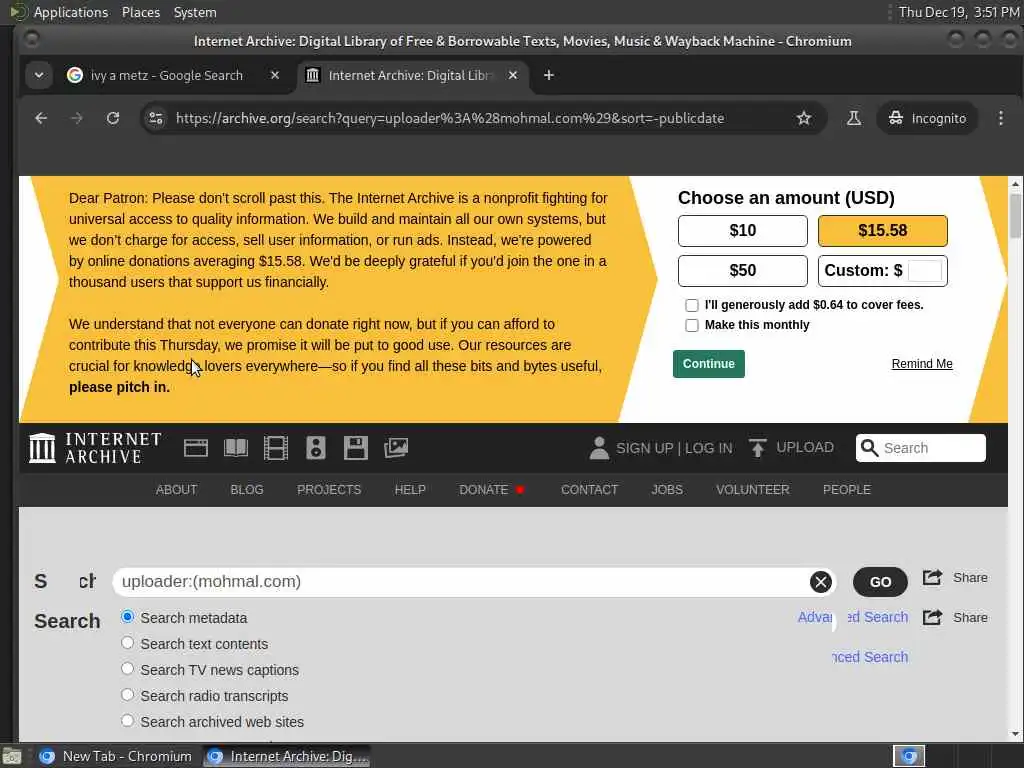
Task: Open the Chromium three-dot menu
Action: (x=1001, y=118)
